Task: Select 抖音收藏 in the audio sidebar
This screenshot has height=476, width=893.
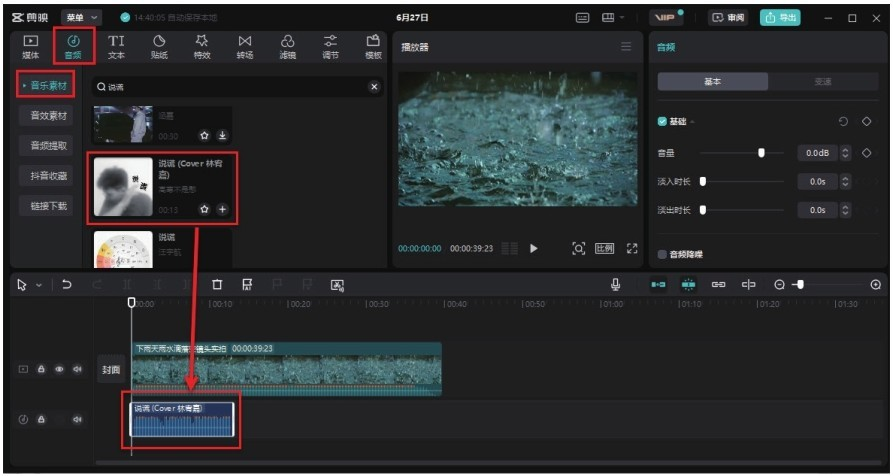Action: point(48,176)
